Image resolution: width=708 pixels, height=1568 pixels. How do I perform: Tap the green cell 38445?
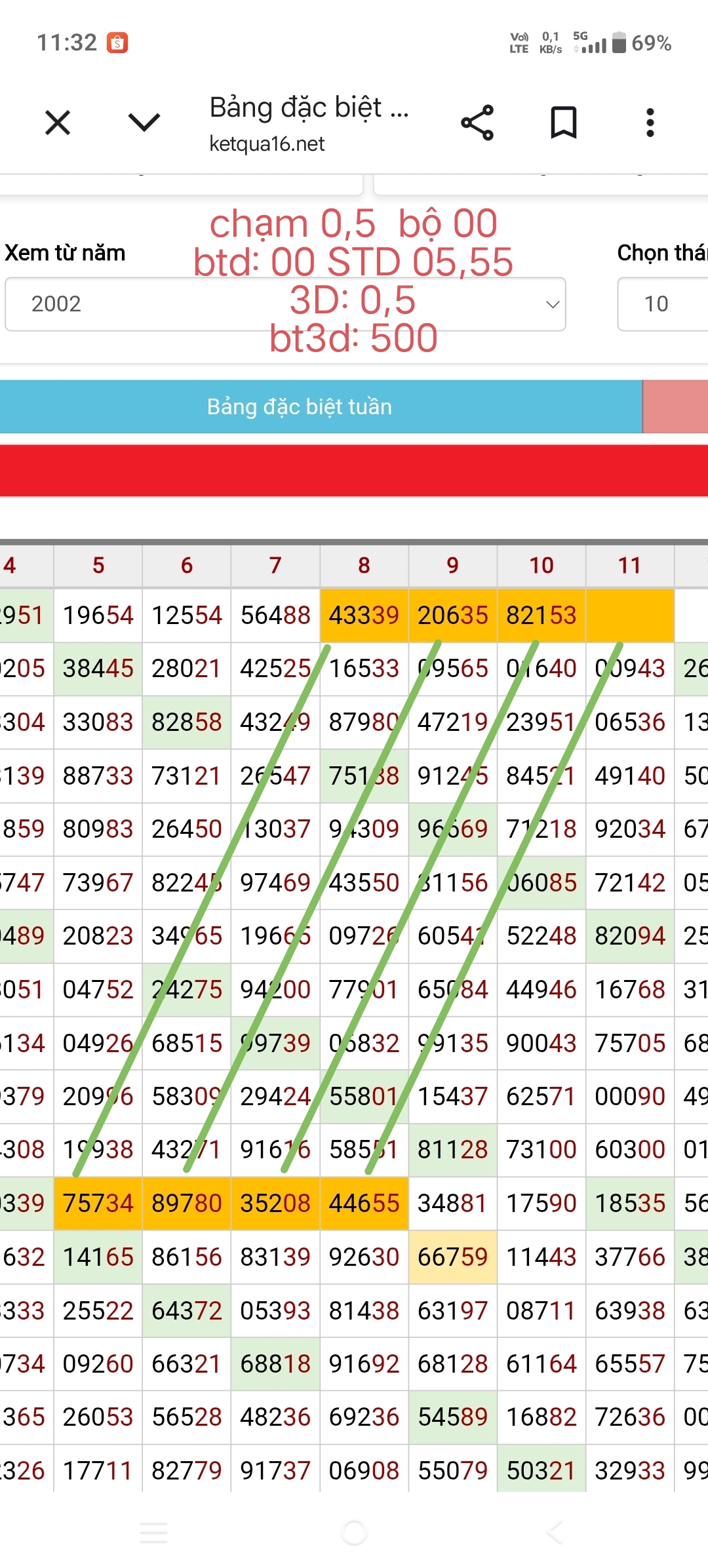[98, 669]
